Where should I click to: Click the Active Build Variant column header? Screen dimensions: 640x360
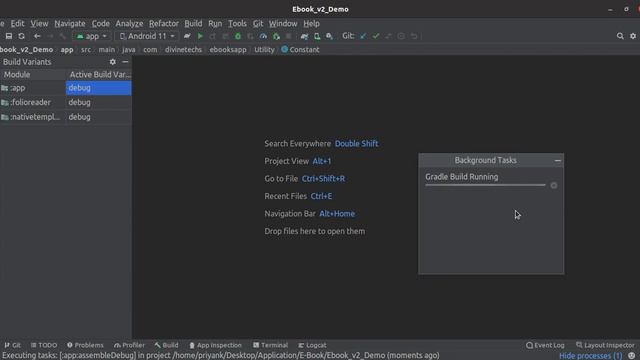(99, 75)
